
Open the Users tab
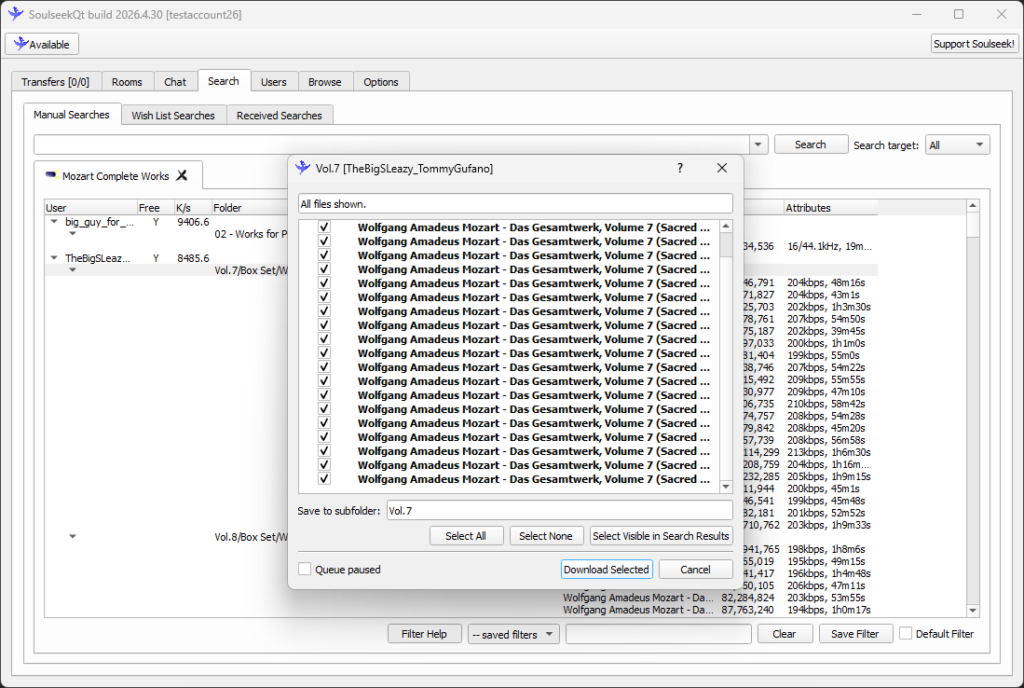coord(274,82)
